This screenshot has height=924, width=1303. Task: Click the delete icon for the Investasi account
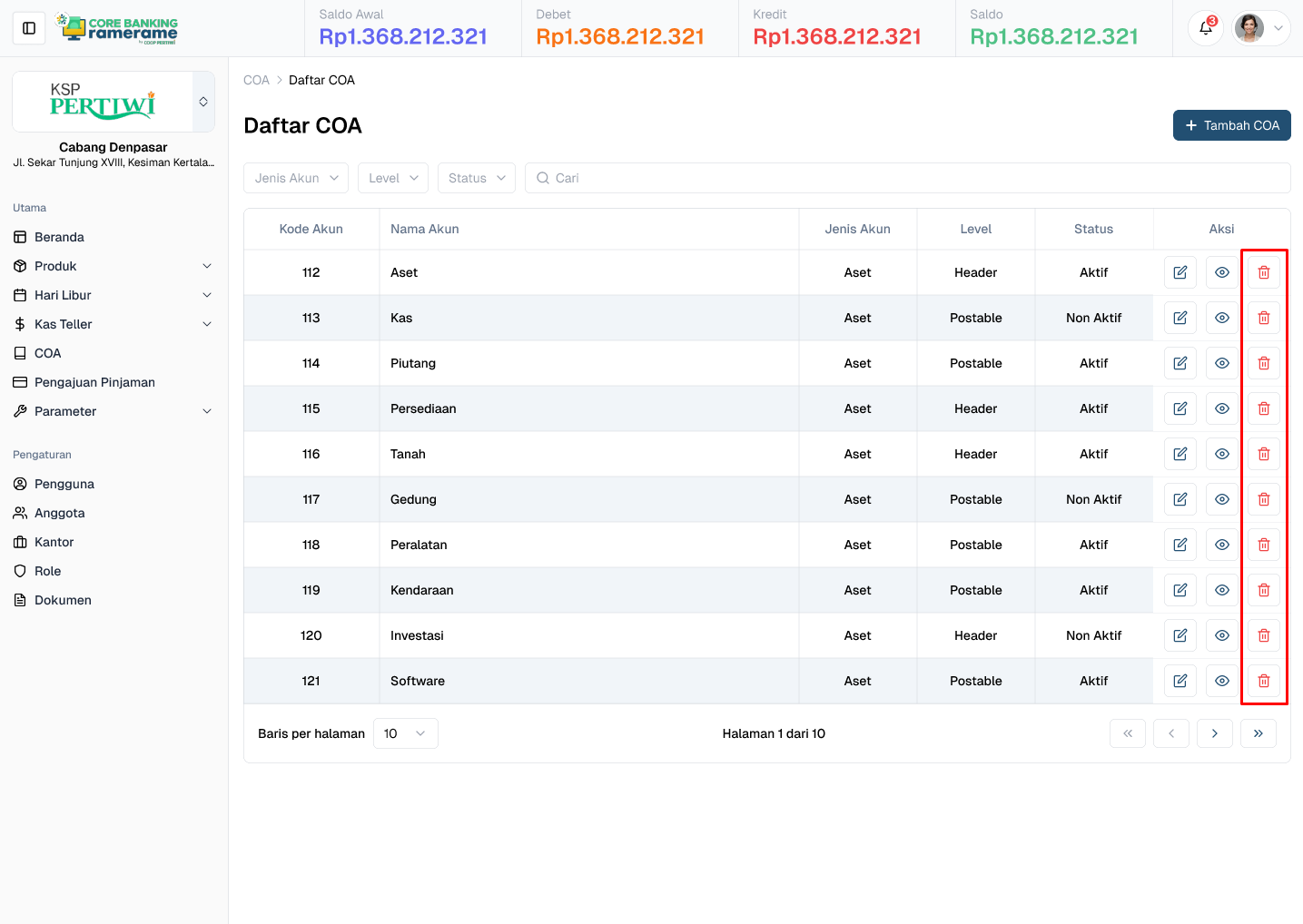[1263, 634]
